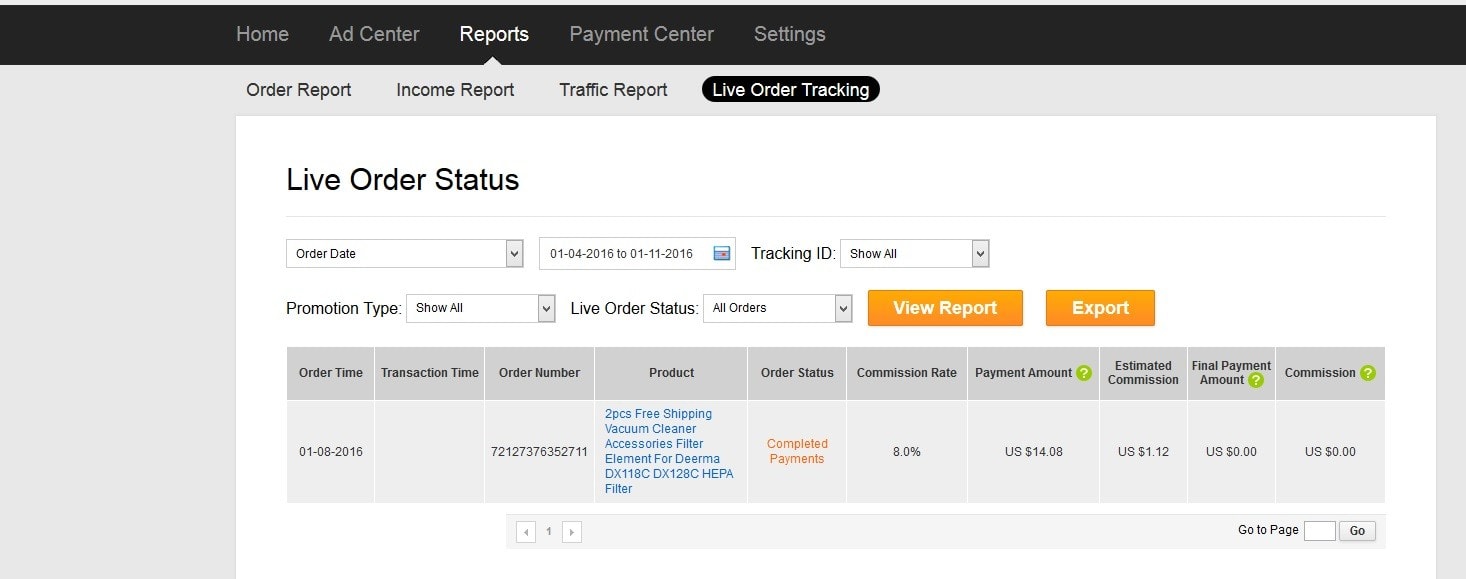Switch to the Income Report tab
Viewport: 1466px width, 579px height.
[455, 90]
